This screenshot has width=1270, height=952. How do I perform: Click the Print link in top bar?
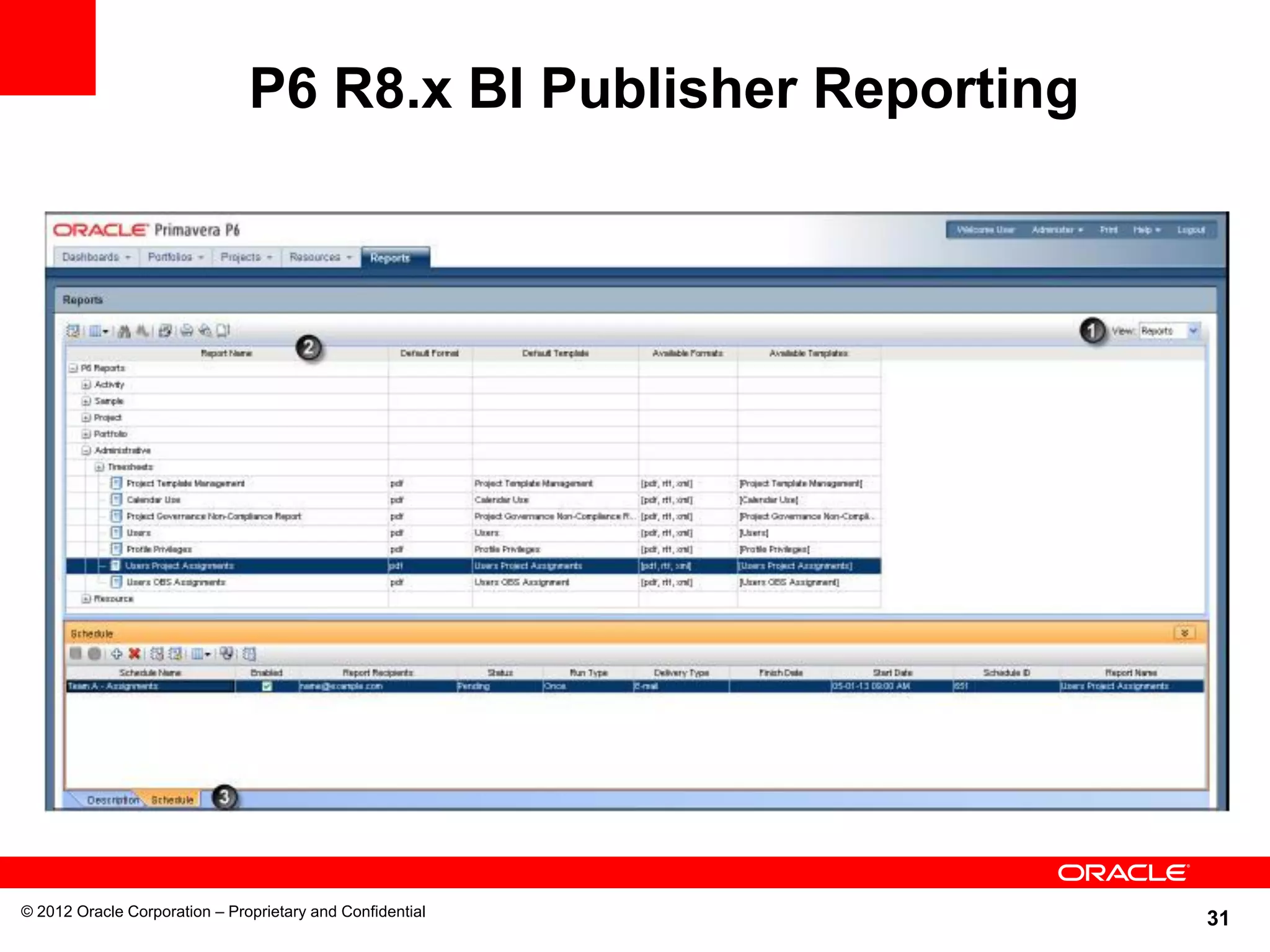(x=1109, y=230)
